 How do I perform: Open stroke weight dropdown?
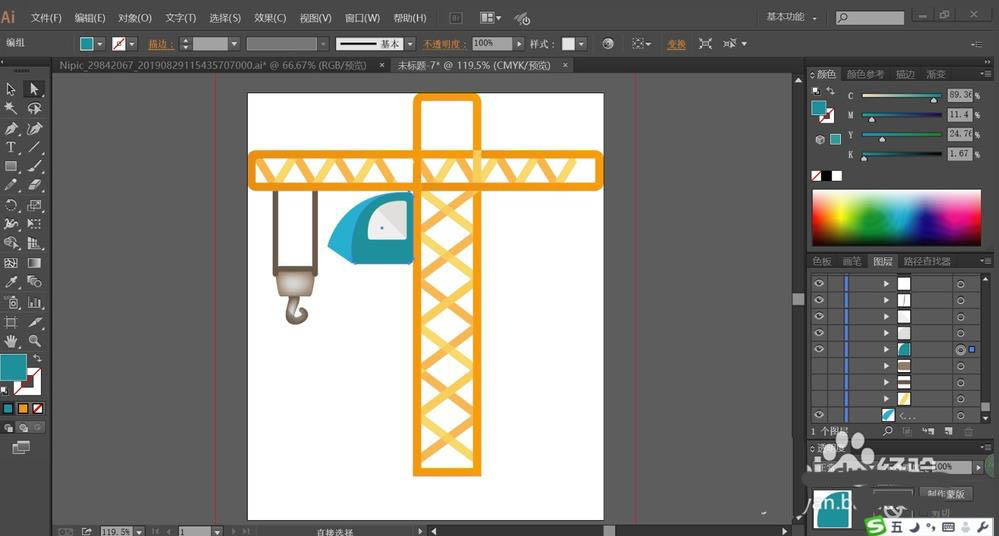[234, 43]
